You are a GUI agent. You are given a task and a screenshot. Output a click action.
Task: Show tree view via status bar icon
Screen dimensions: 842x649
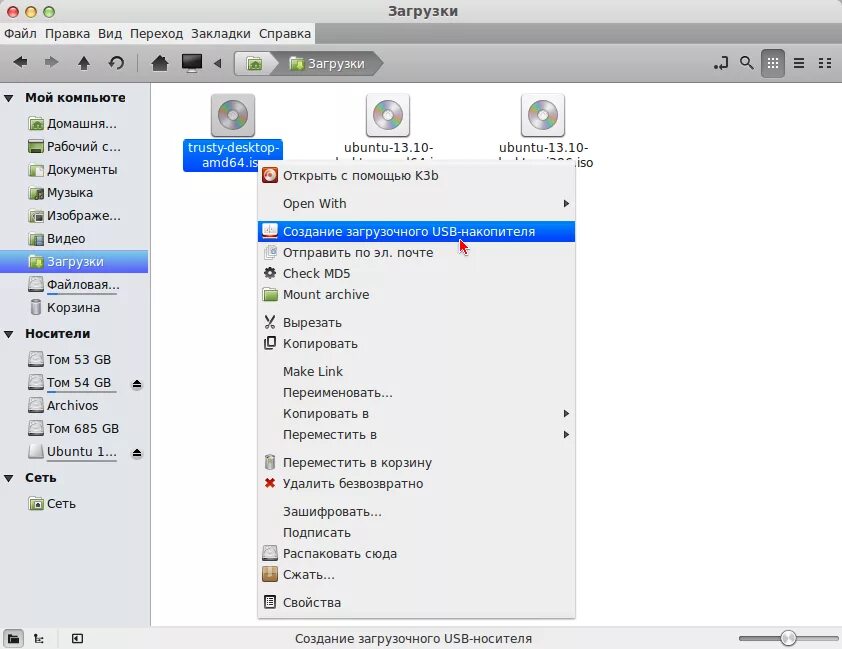pos(39,638)
